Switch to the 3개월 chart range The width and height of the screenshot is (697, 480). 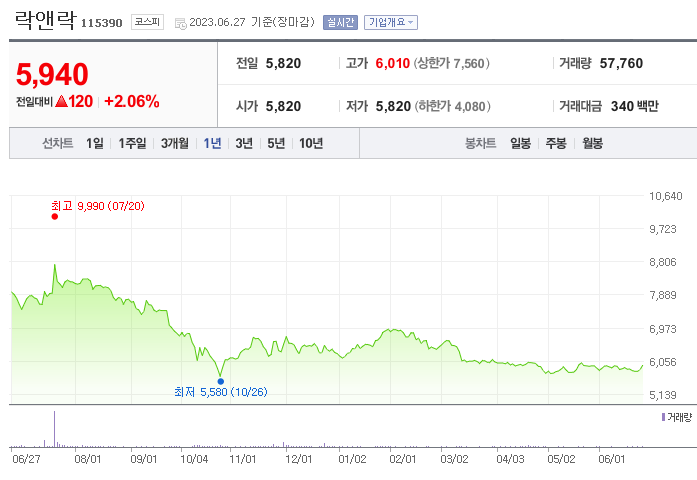pyautogui.click(x=175, y=143)
